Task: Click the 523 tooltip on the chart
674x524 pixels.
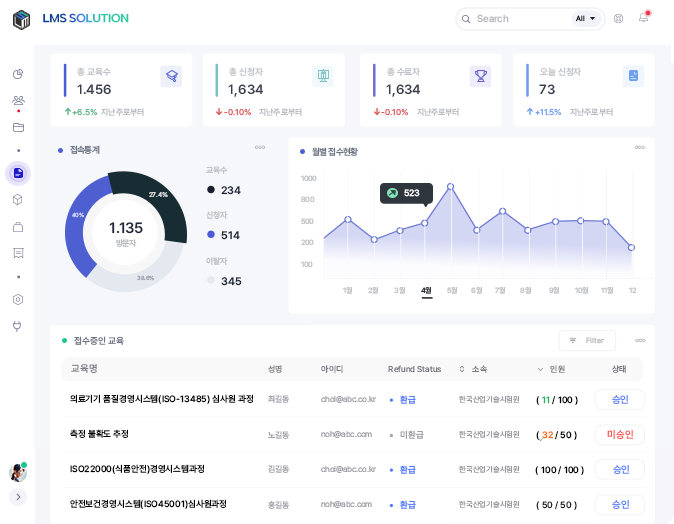Action: (406, 193)
